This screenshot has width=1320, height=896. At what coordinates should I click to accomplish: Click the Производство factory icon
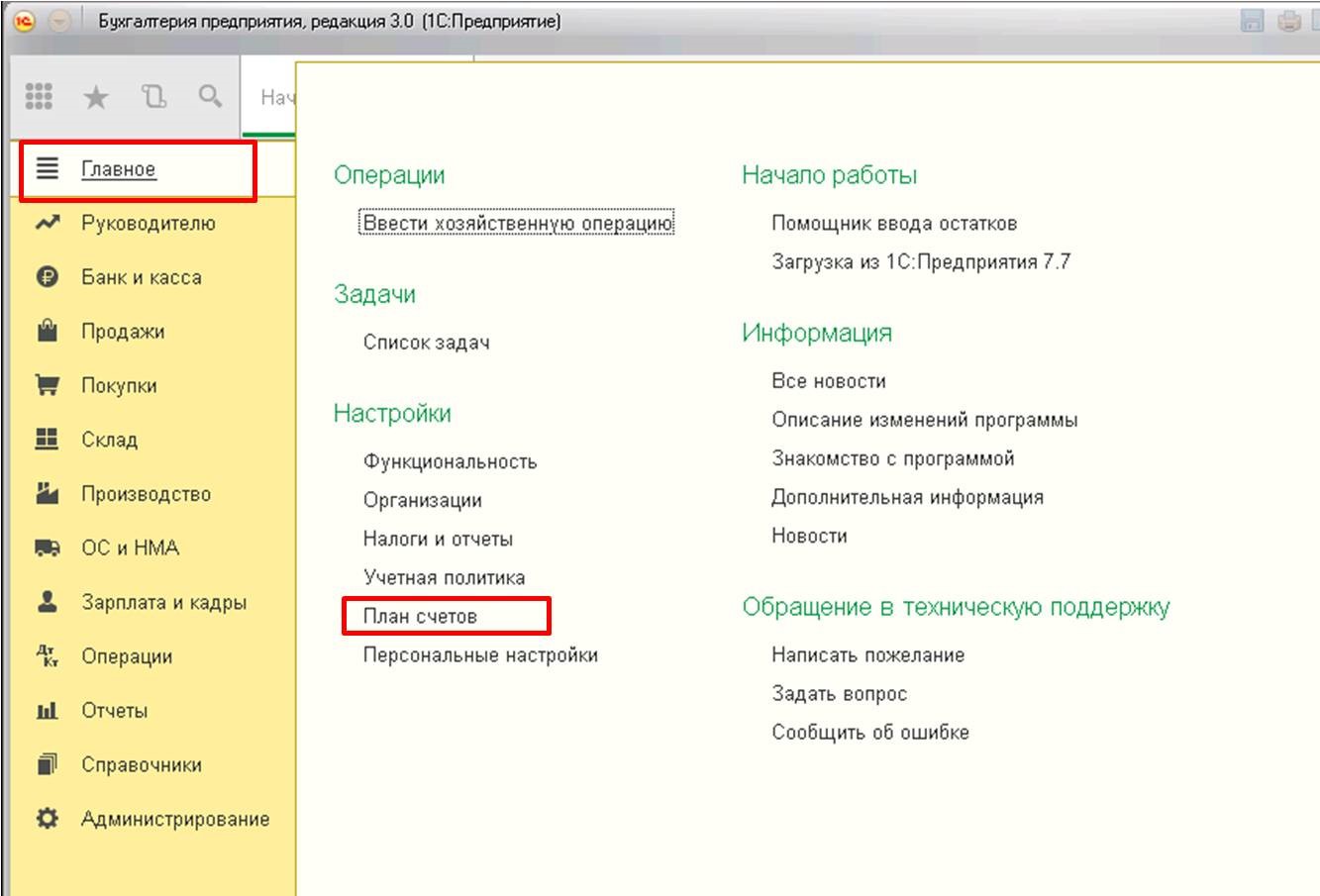[48, 493]
